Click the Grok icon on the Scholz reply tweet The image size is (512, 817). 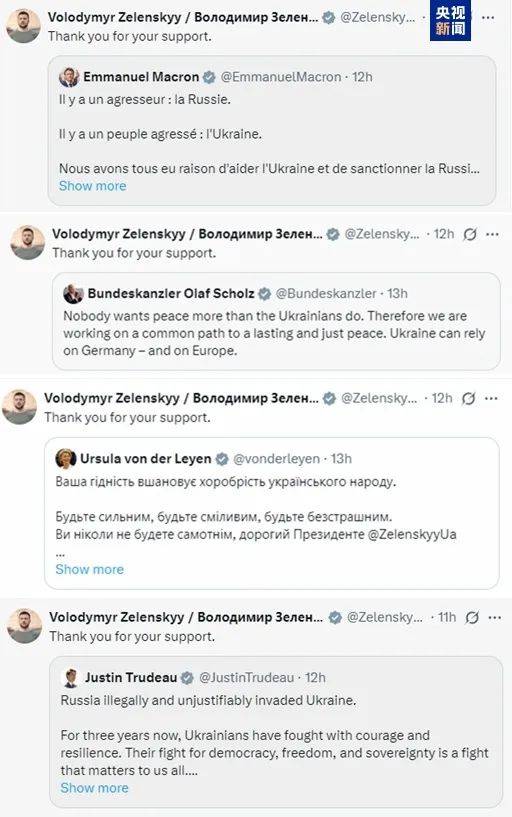[x=470, y=234]
